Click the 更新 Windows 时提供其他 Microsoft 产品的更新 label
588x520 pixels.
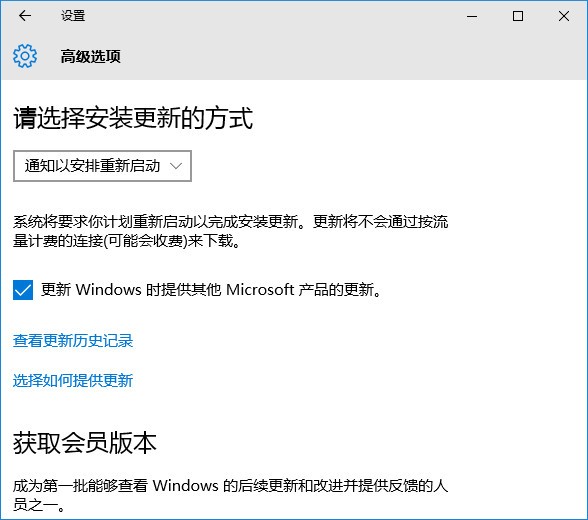211,290
